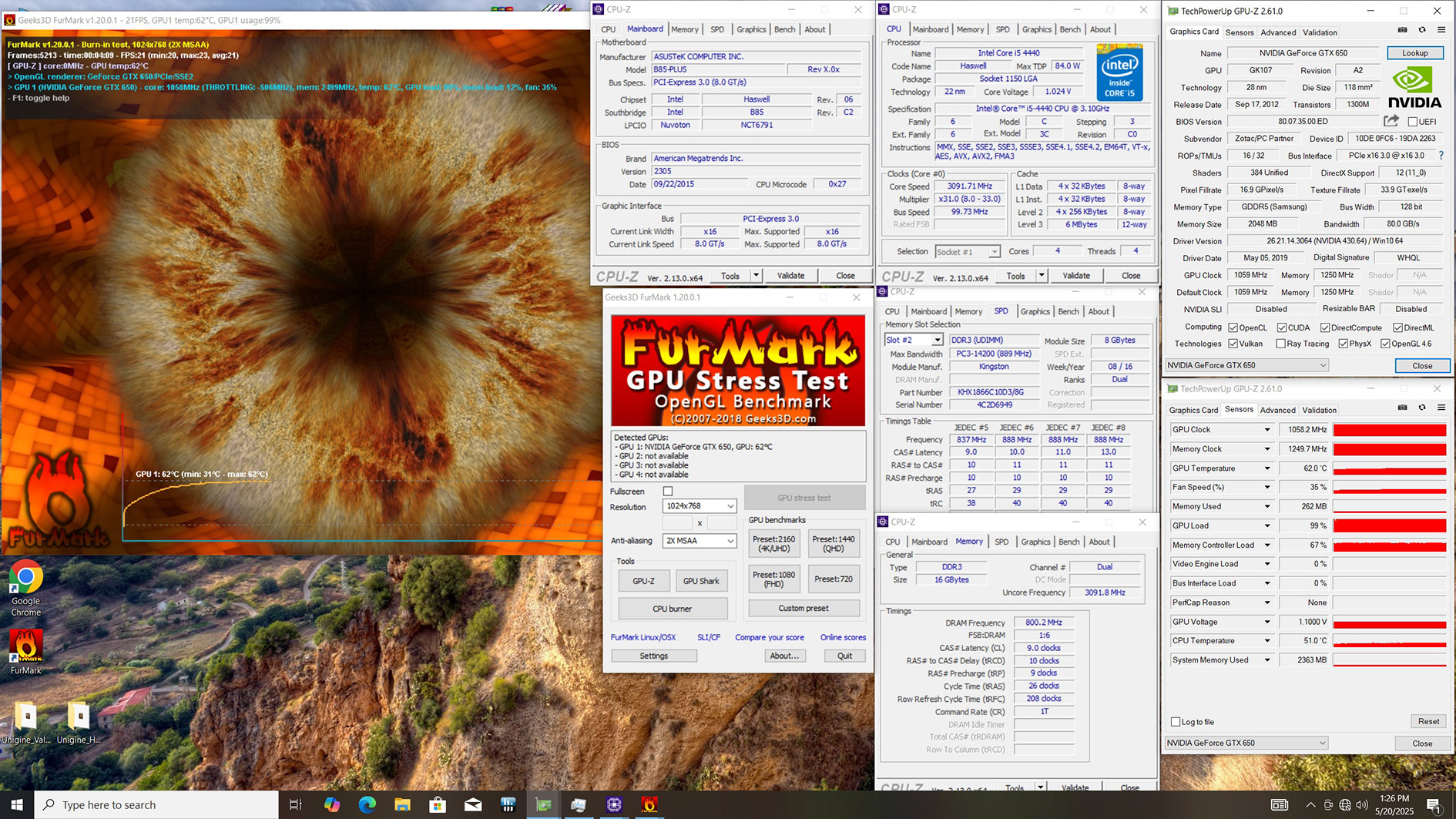Open the Windows Start menu

coord(17,804)
